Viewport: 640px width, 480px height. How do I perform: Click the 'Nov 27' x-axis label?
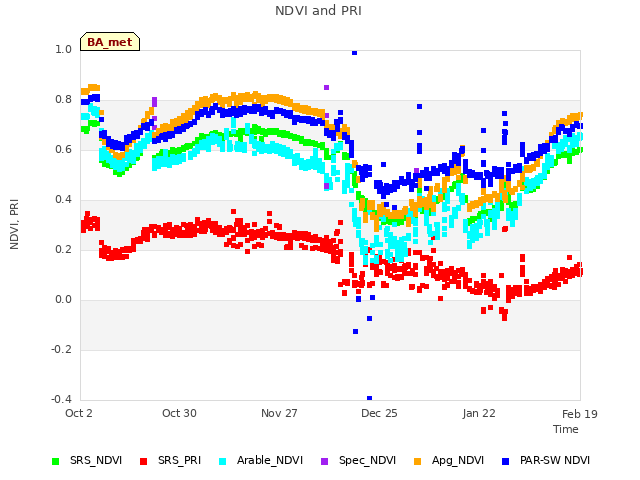(279, 413)
